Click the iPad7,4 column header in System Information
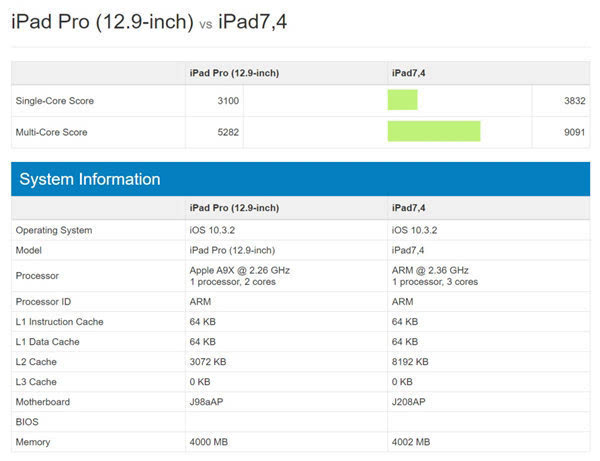Screen dimensions: 600x461 408,208
